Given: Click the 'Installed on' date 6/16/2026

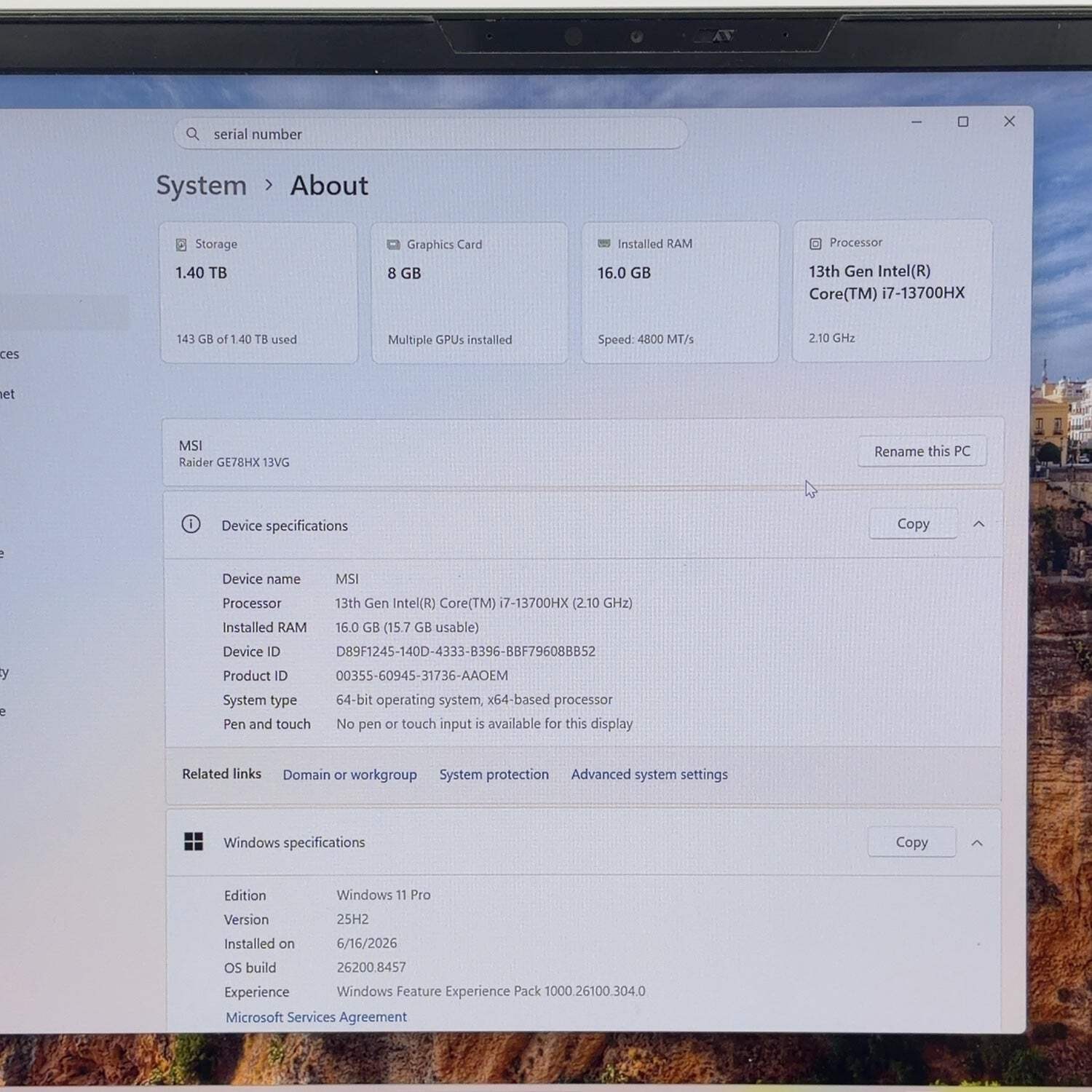Looking at the screenshot, I should click(x=367, y=943).
